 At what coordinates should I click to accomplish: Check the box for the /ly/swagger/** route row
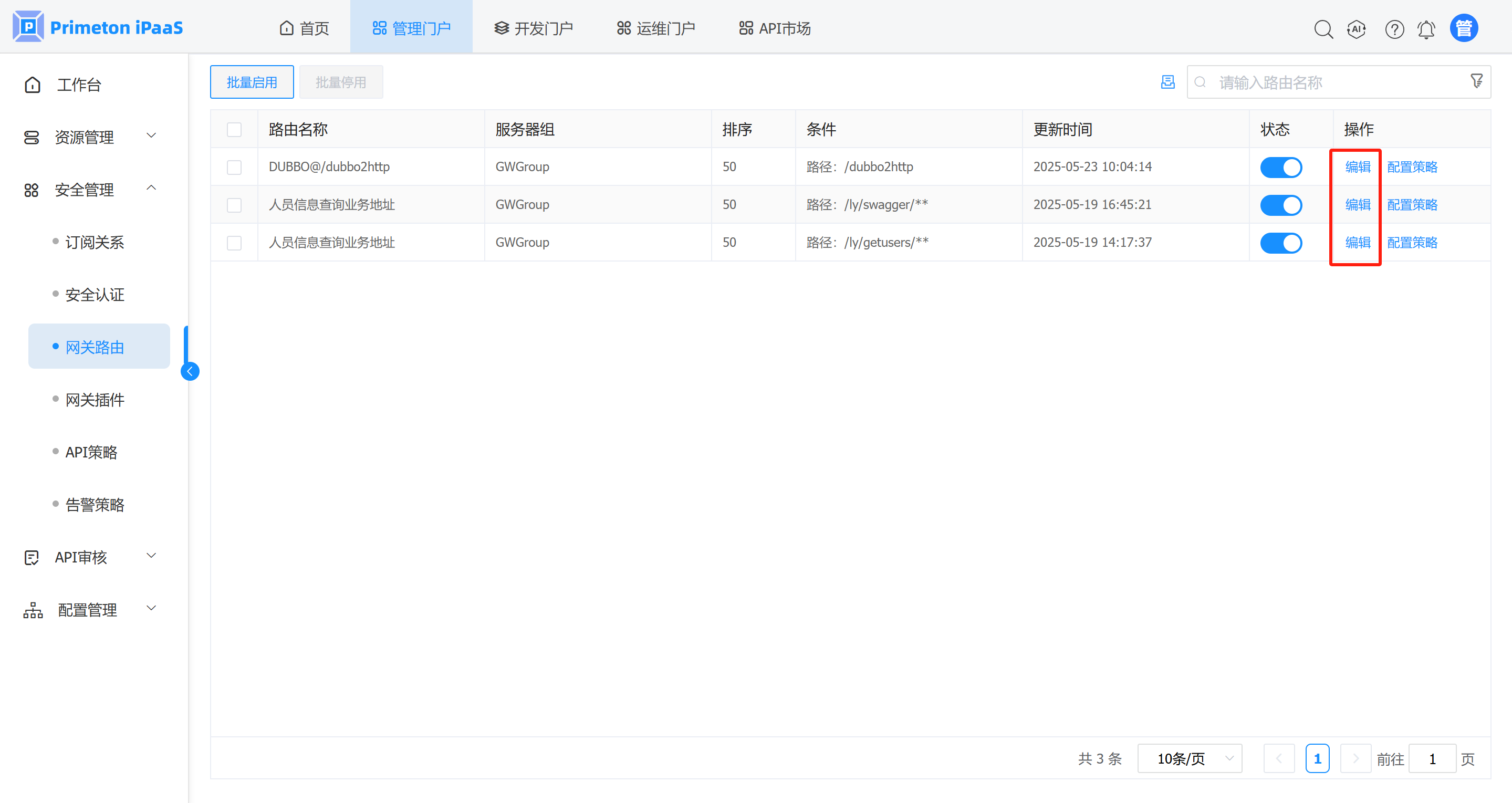pyautogui.click(x=234, y=205)
